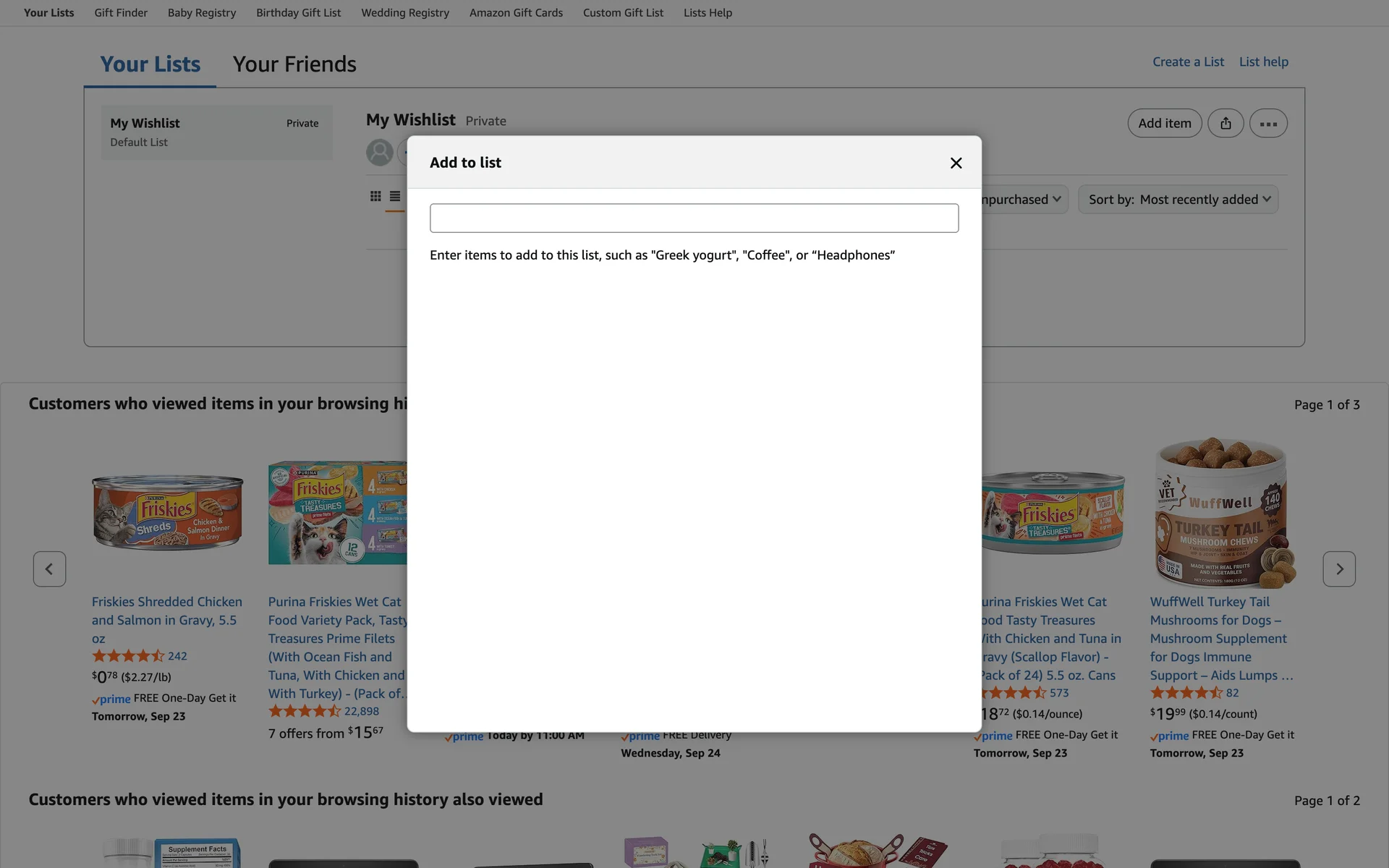The width and height of the screenshot is (1389, 868).
Task: Go to previous carousel page arrow
Action: point(49,569)
